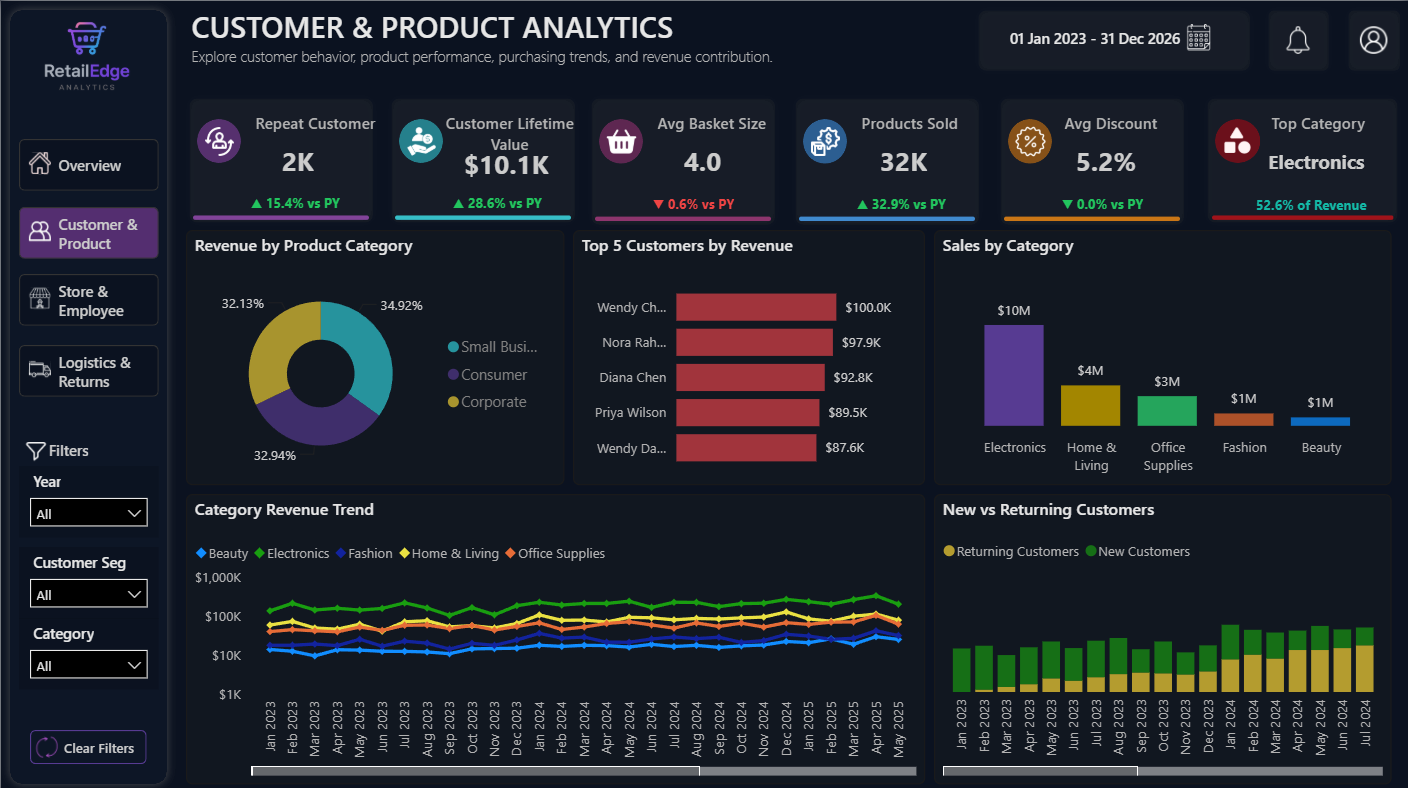Click the Repeat Customer KPI icon

pyautogui.click(x=218, y=141)
